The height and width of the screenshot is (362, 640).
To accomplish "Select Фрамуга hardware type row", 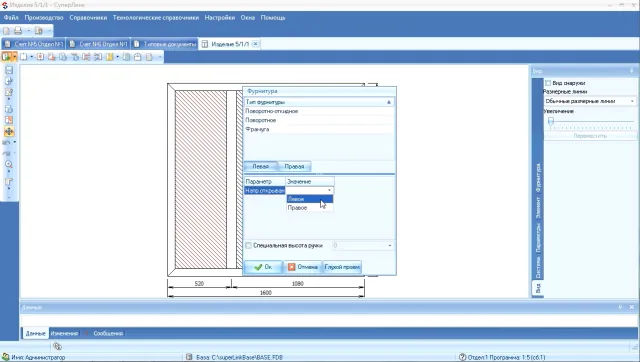I will (319, 129).
